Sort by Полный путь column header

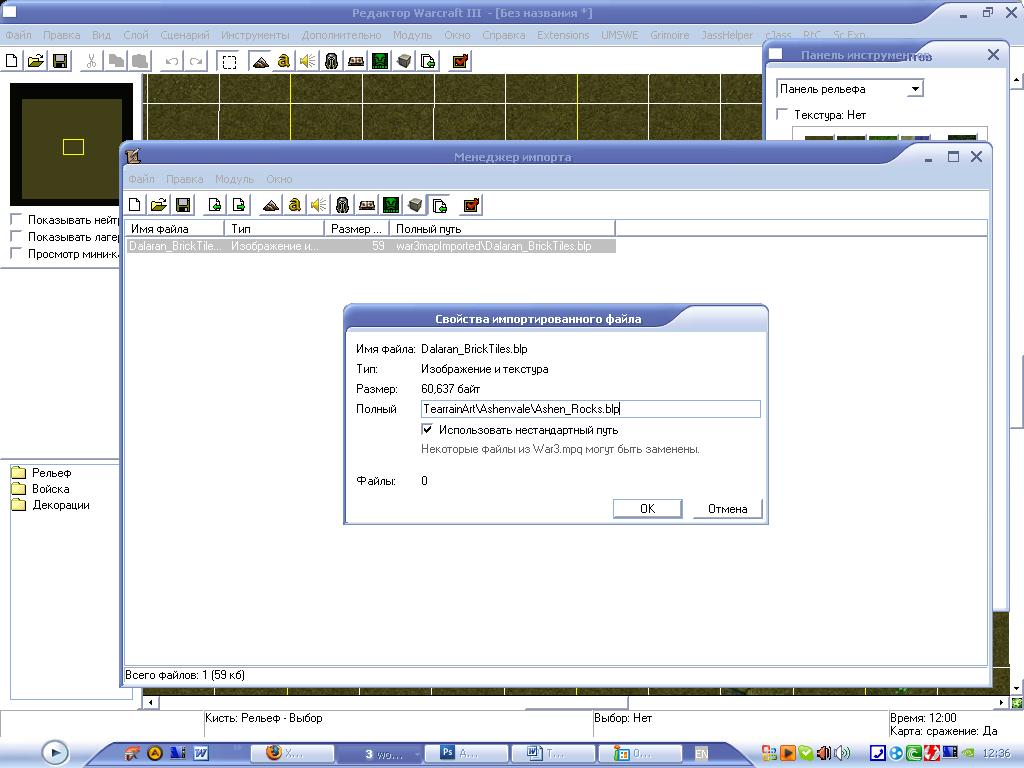(502, 229)
